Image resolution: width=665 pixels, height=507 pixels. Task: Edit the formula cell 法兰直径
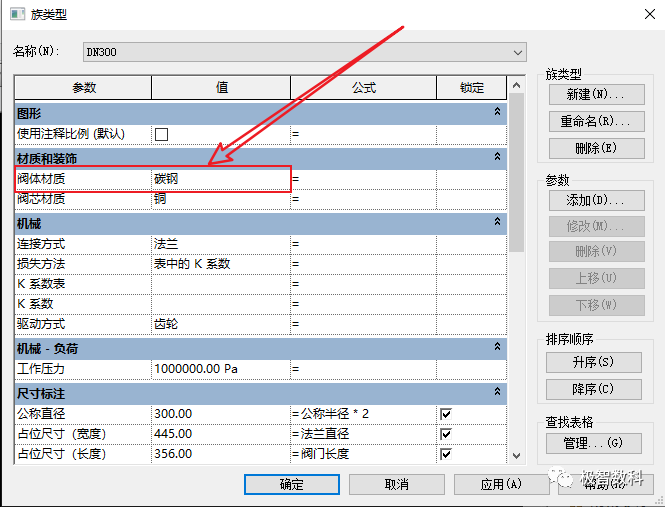click(363, 434)
